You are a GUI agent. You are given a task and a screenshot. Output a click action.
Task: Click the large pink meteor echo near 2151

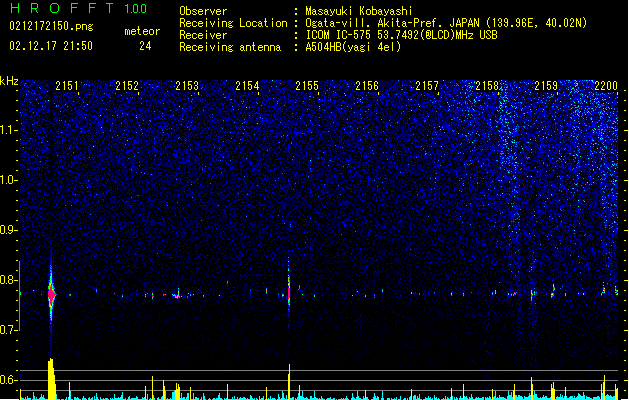pos(51,294)
